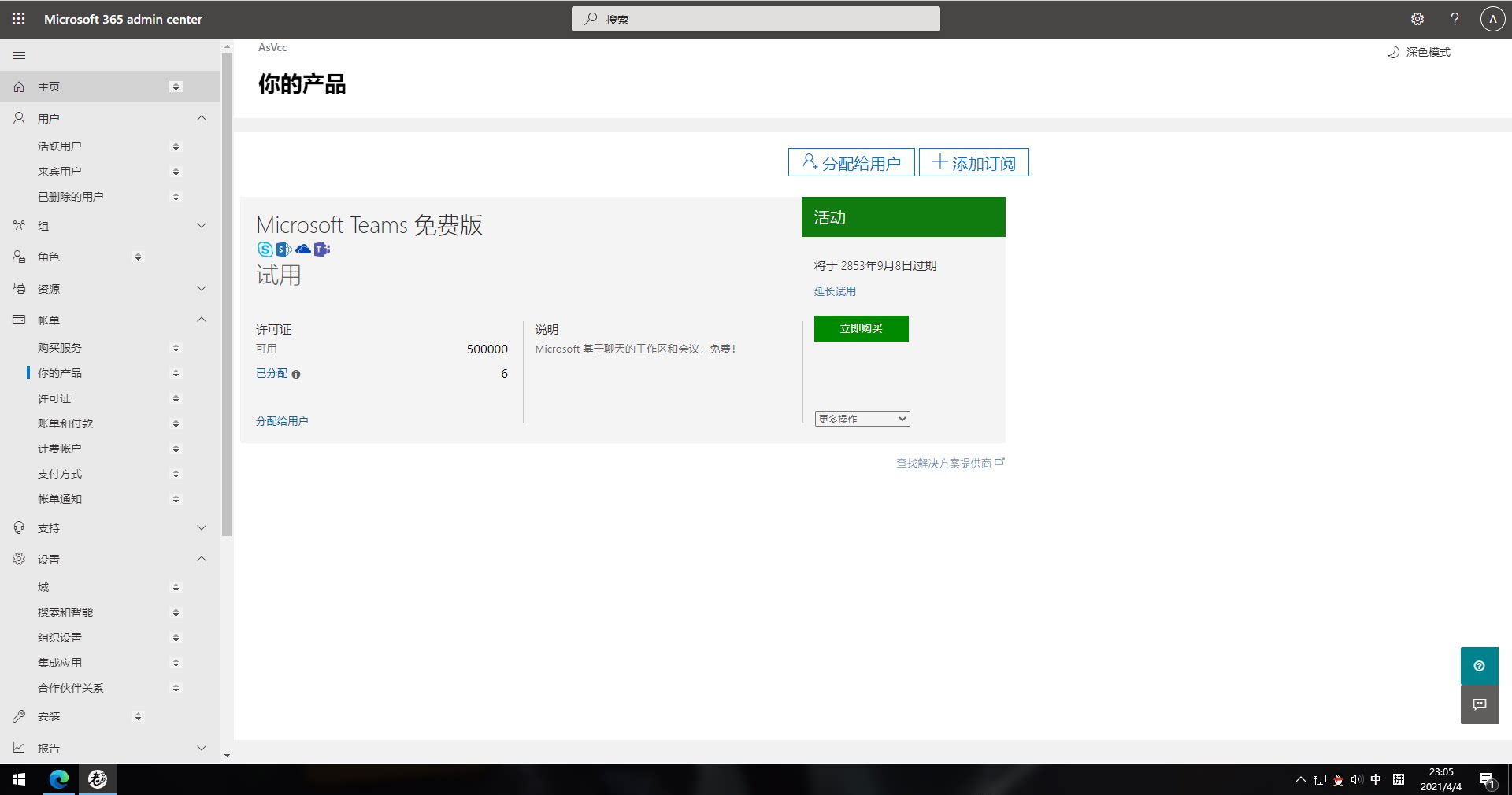This screenshot has width=1512, height=795.
Task: Click the pin icon next to 角色
Action: click(138, 257)
